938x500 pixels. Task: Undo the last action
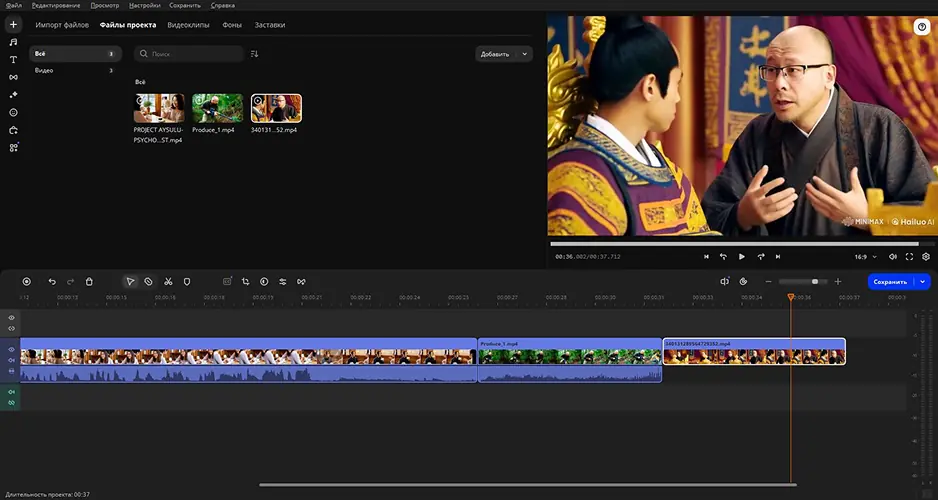click(52, 282)
